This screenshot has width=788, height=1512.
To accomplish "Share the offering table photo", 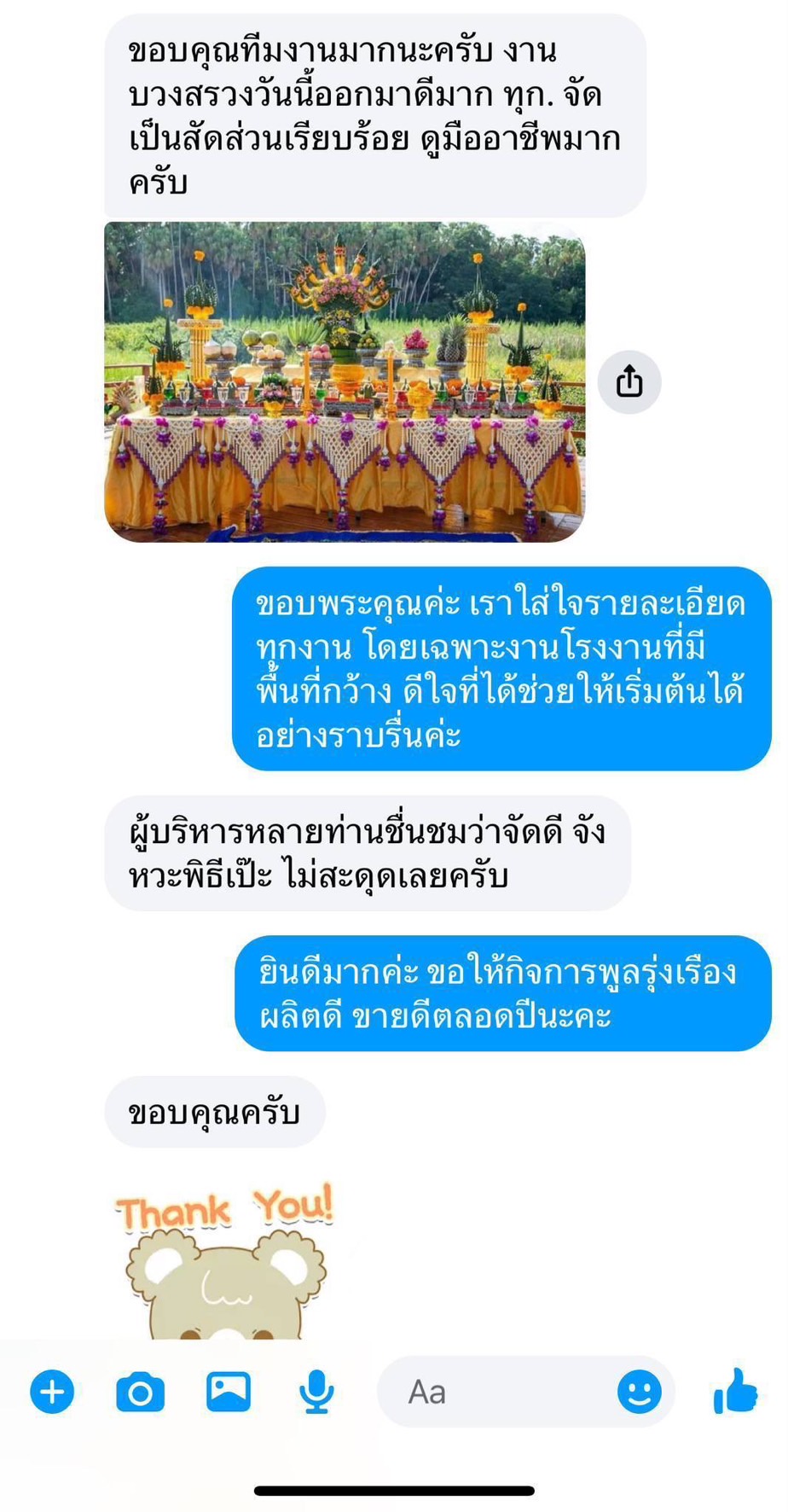I will click(629, 381).
